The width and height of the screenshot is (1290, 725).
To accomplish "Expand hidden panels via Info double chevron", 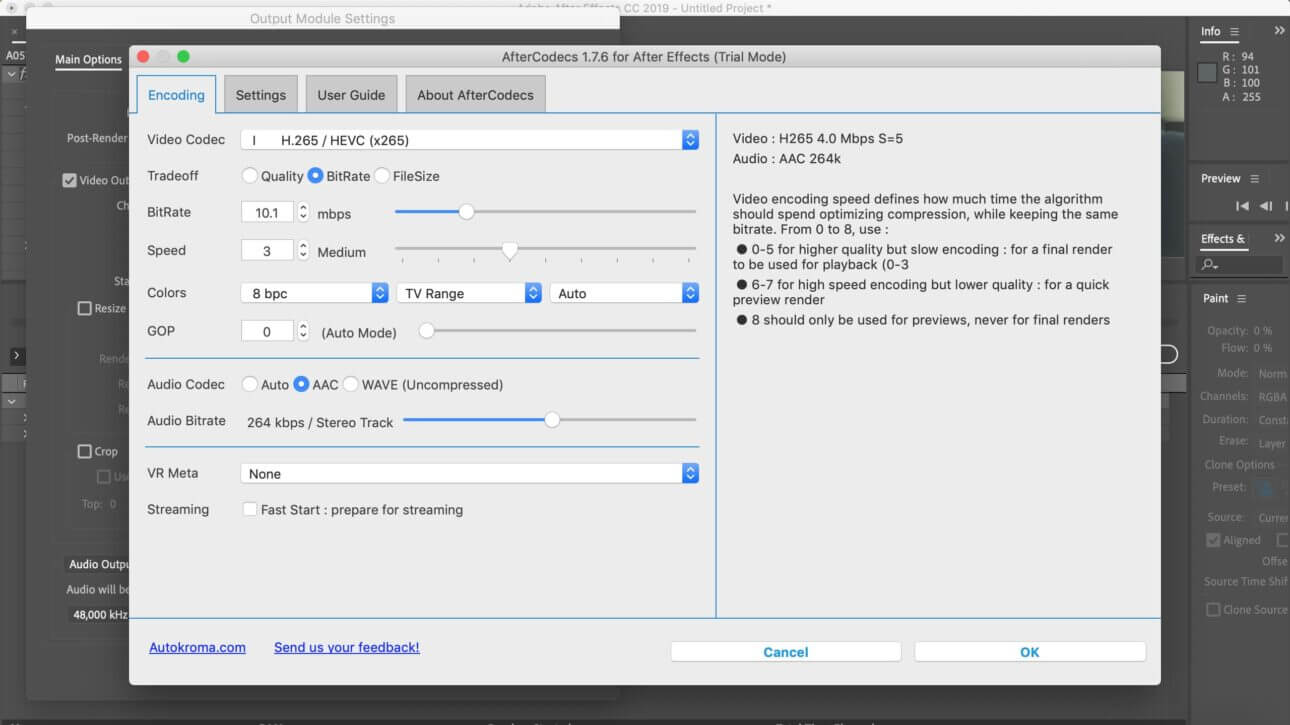I will click(1279, 32).
